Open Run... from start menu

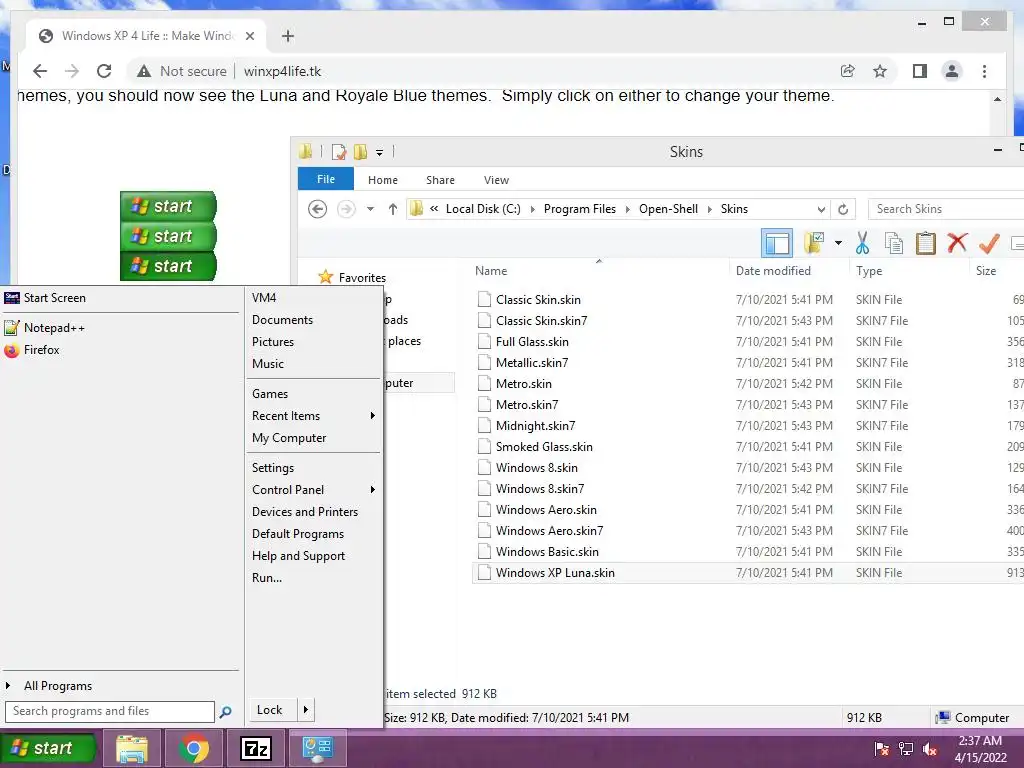pyautogui.click(x=267, y=578)
